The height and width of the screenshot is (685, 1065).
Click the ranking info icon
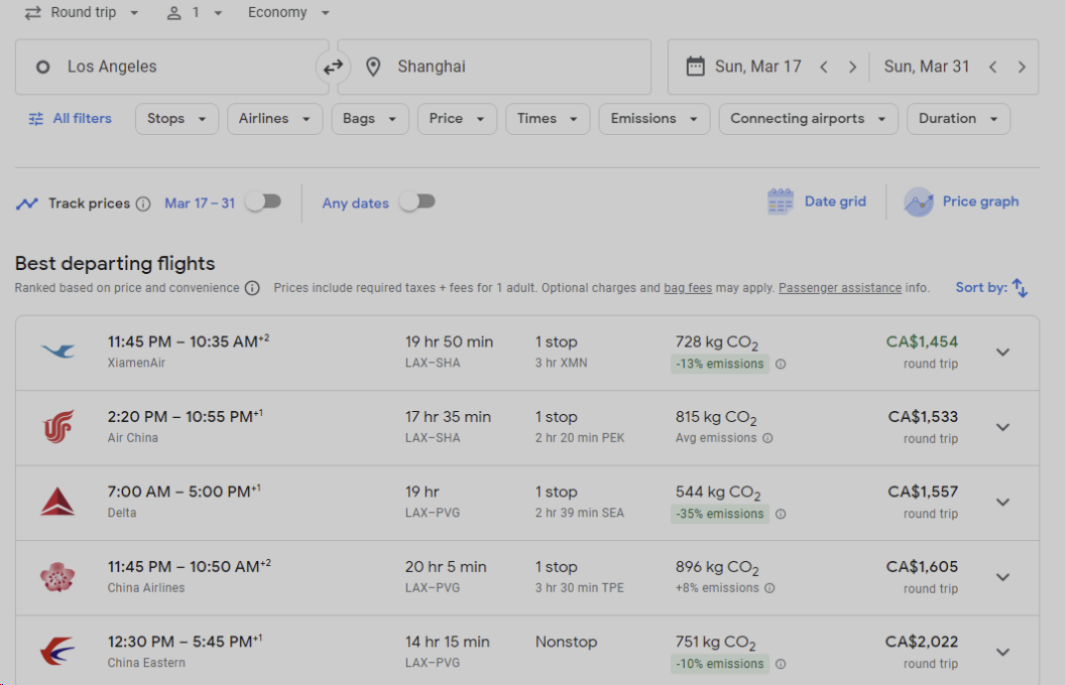252,288
